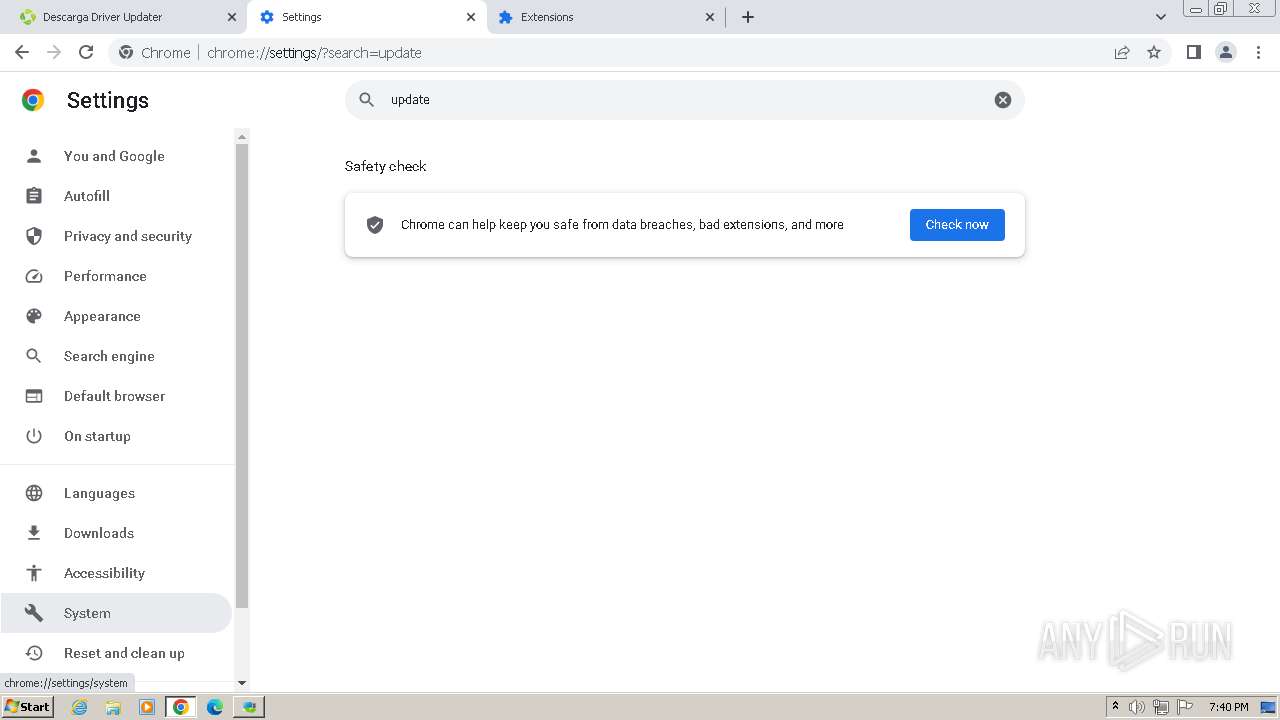Open the Windows Start button
Screen dimensions: 1280x720
click(27, 706)
